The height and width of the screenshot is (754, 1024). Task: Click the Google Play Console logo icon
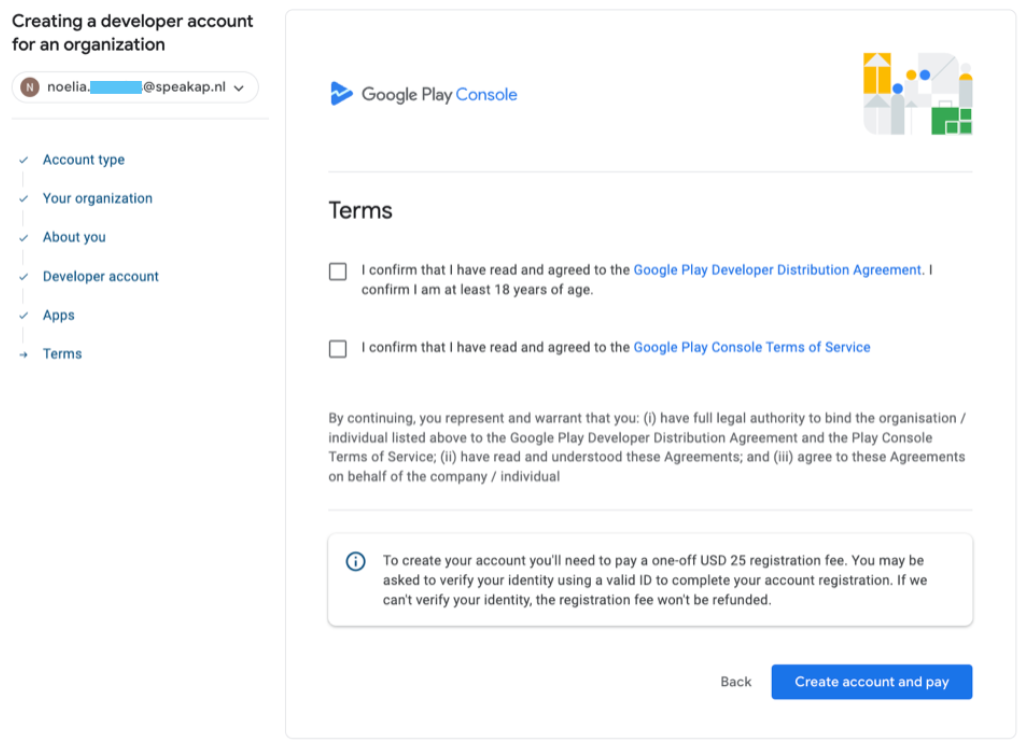[340, 94]
